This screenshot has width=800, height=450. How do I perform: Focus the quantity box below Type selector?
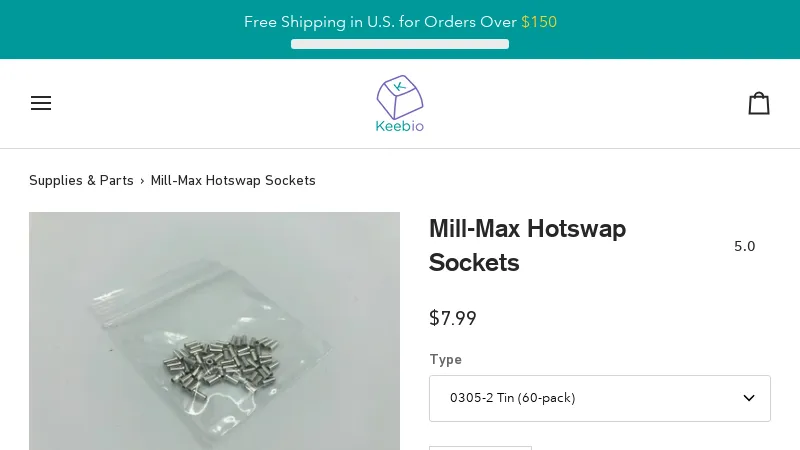coord(480,448)
